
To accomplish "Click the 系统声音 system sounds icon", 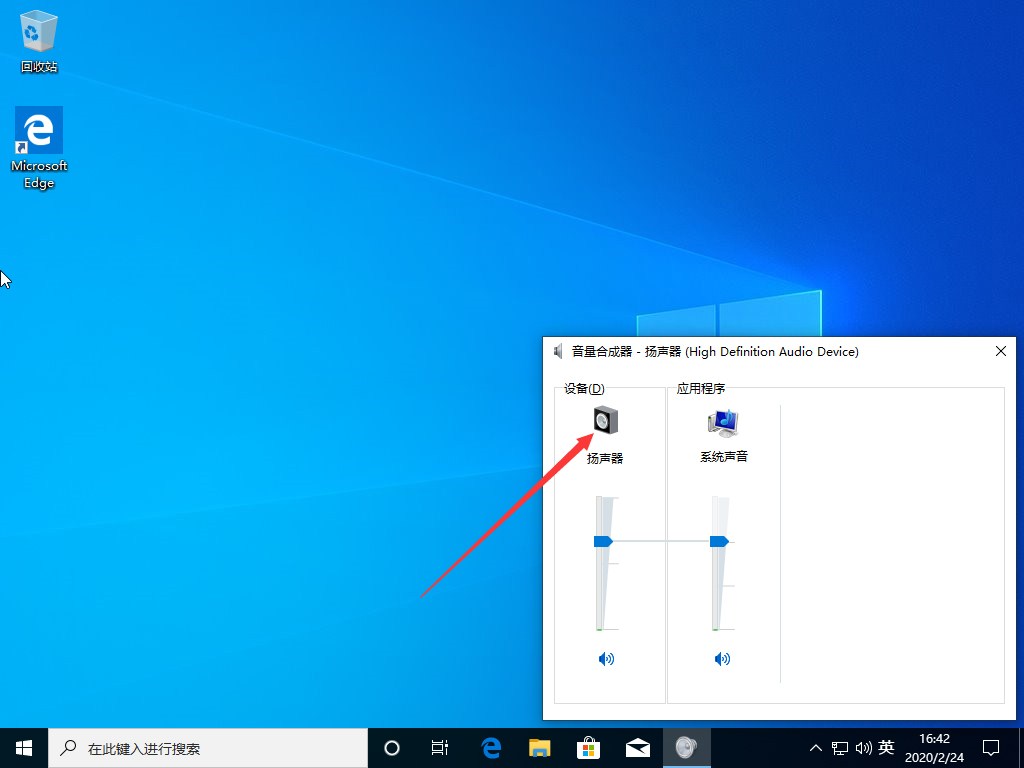I will [x=722, y=420].
